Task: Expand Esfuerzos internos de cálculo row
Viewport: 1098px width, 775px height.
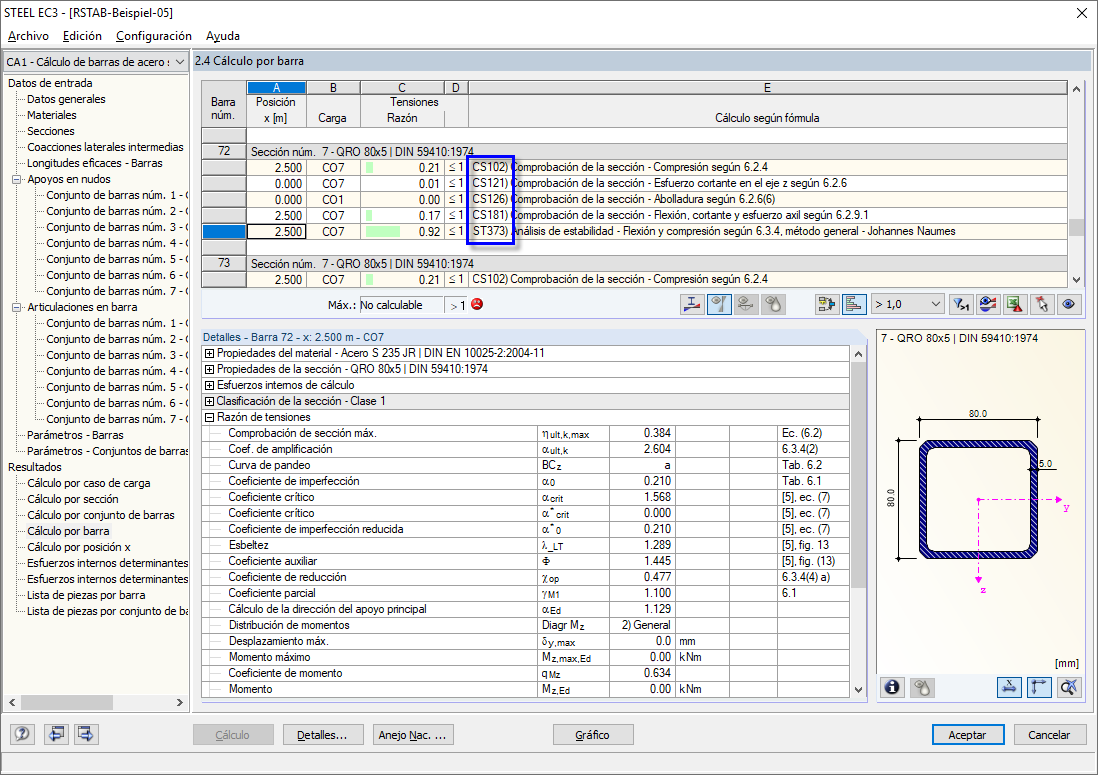Action: tap(209, 386)
